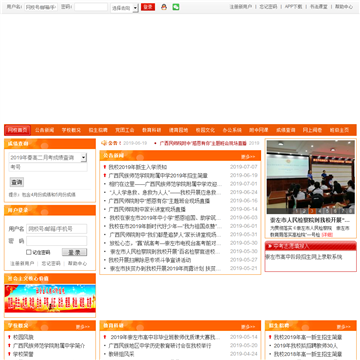Open 广西民族师范学院附属中学2019年招生简章 news item

tap(158, 175)
